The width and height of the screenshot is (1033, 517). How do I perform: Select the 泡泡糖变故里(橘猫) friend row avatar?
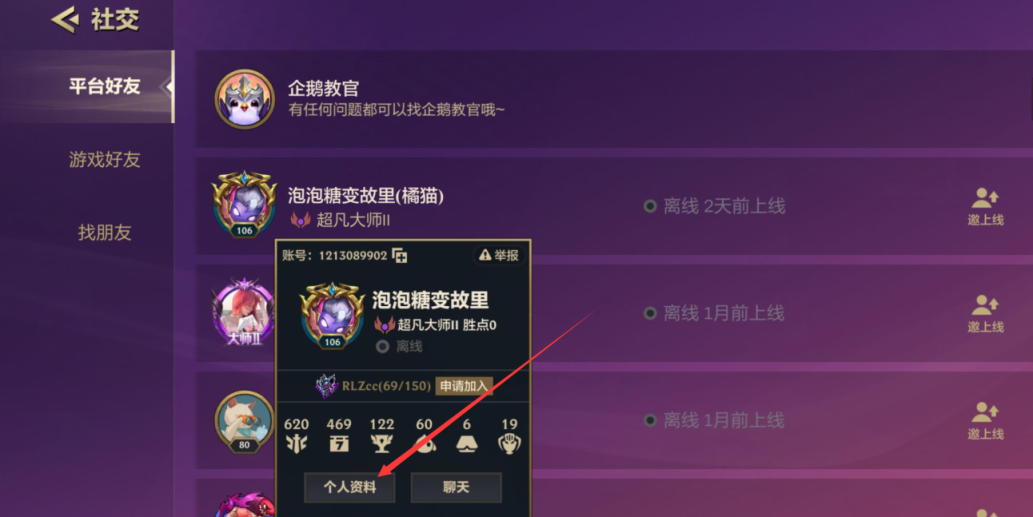pyautogui.click(x=244, y=204)
